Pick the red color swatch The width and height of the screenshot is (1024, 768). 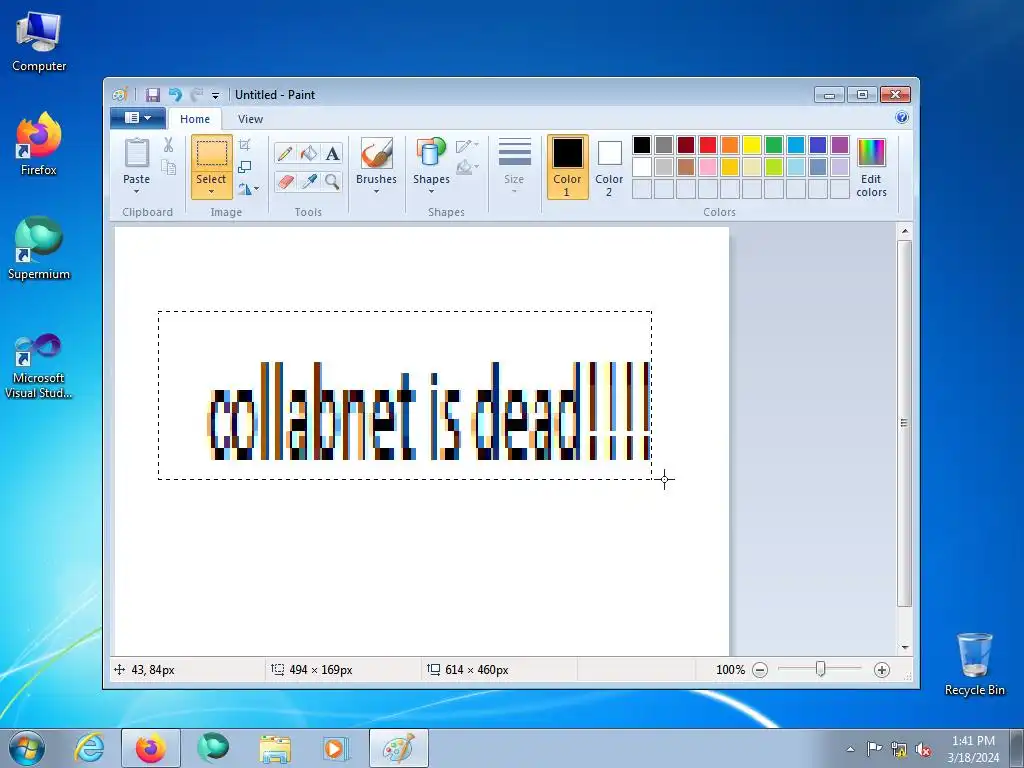[708, 145]
